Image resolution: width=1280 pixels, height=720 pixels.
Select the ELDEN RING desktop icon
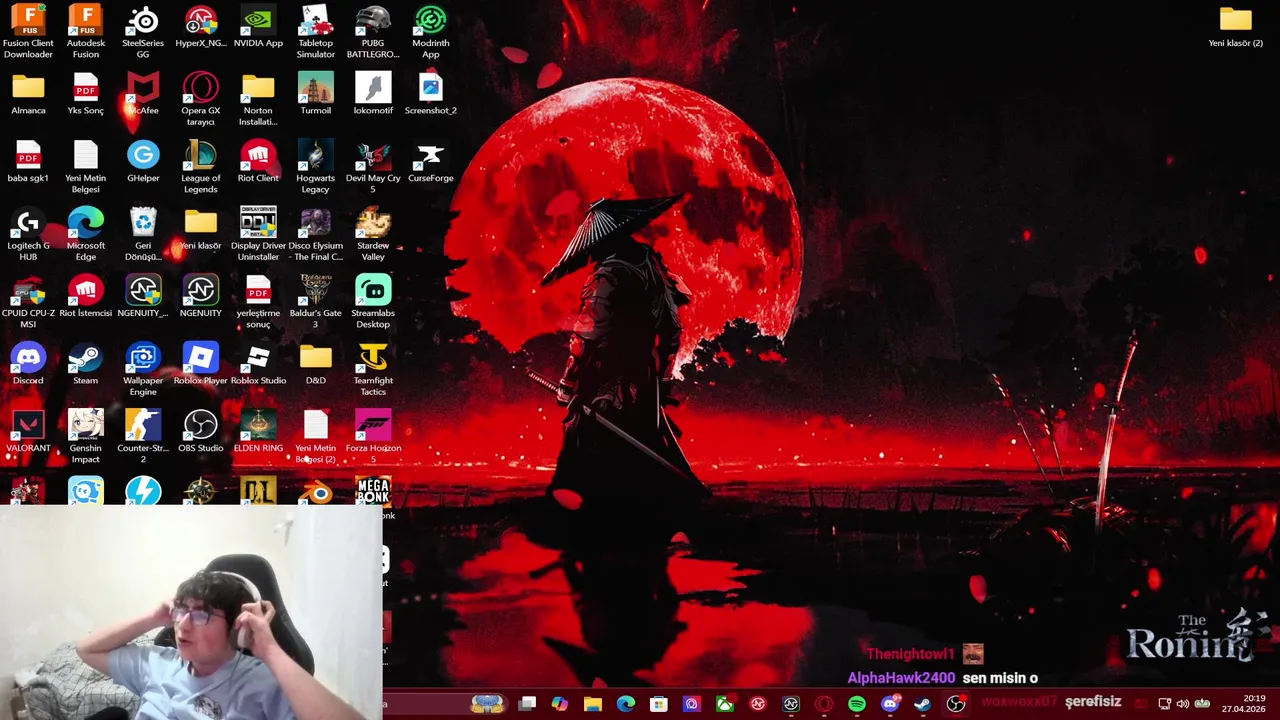(x=258, y=432)
